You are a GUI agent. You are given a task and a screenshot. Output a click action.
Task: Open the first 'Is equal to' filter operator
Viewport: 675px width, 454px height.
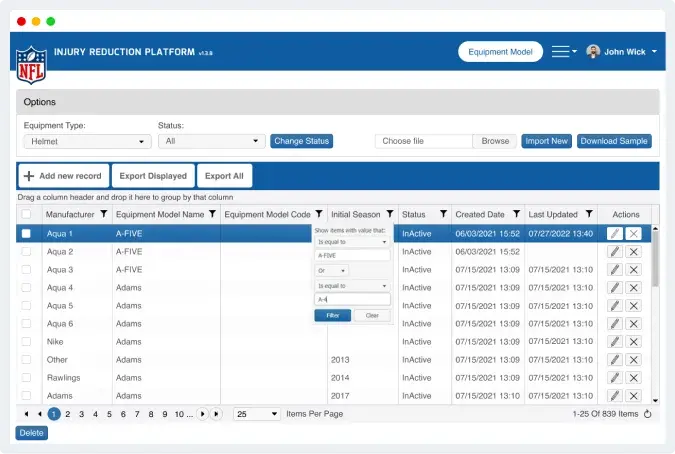click(x=352, y=242)
